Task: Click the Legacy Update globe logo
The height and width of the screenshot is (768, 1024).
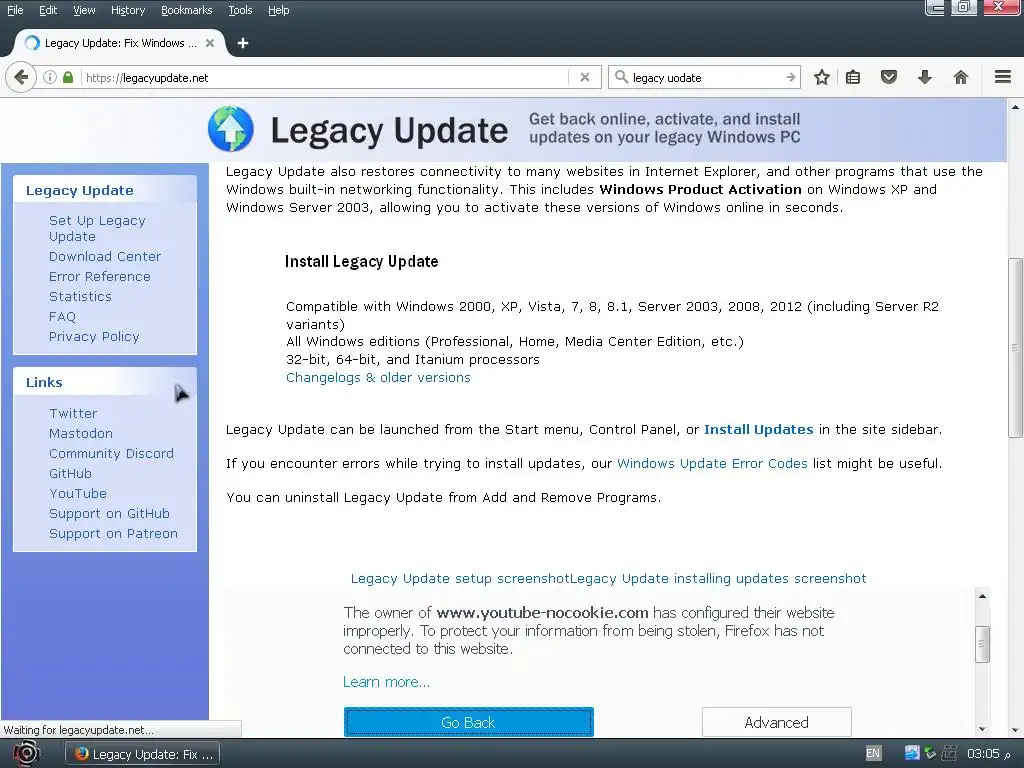Action: click(231, 129)
